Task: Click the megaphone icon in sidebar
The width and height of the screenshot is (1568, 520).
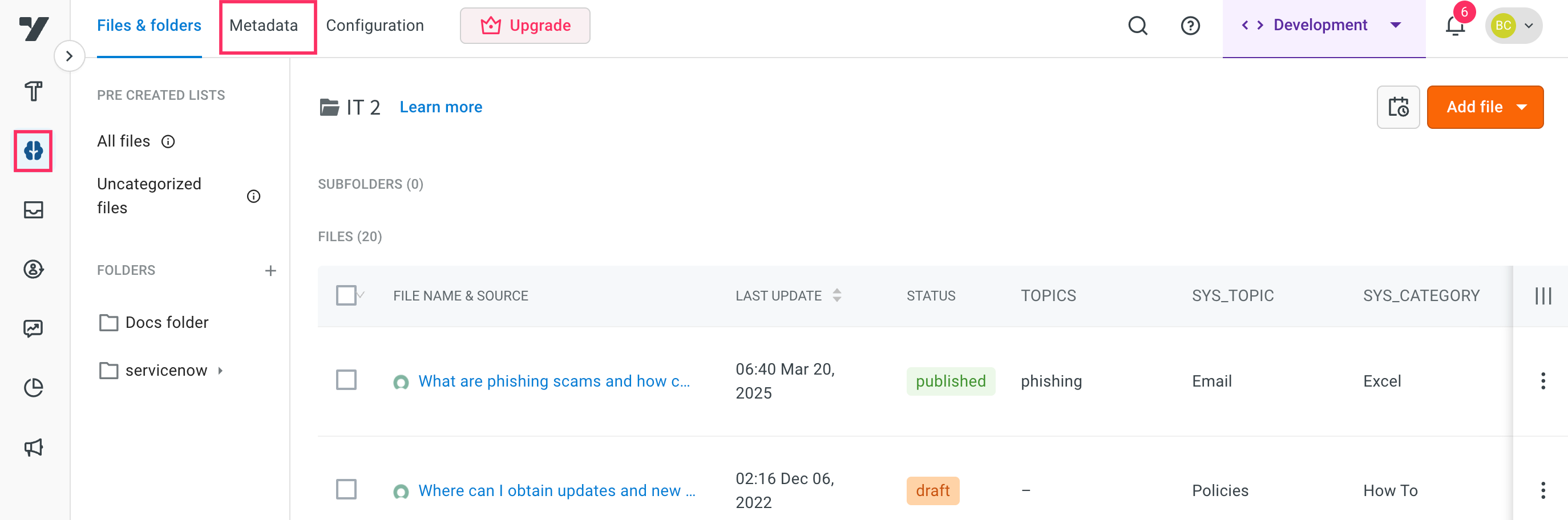Action: pos(34,448)
